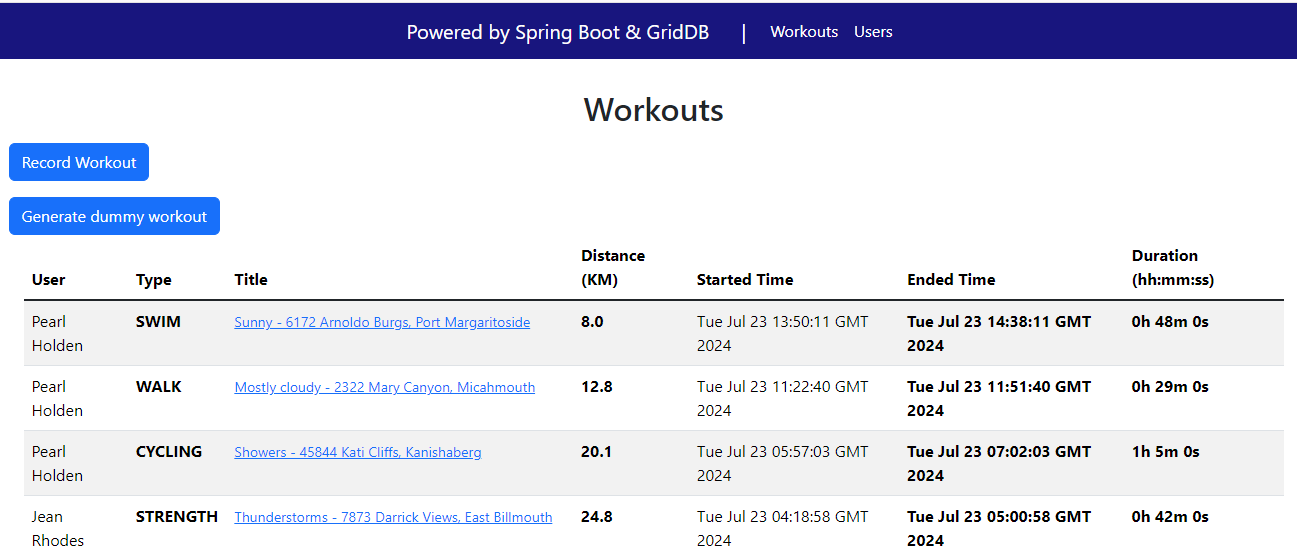Click the Powered by Spring Boot & GridDB brand
The height and width of the screenshot is (552, 1297).
(557, 32)
